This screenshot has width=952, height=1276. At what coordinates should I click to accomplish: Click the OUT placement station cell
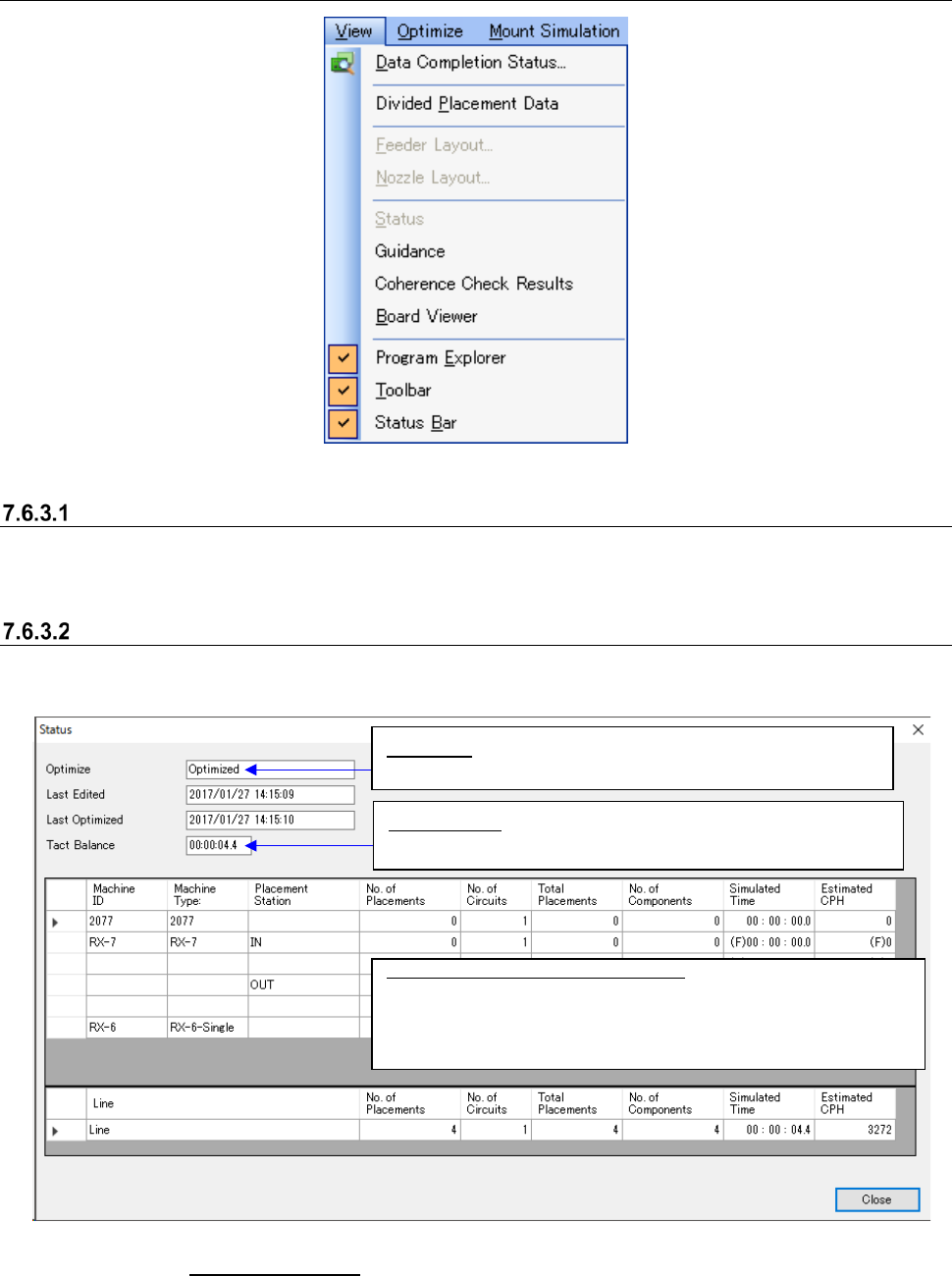click(303, 984)
